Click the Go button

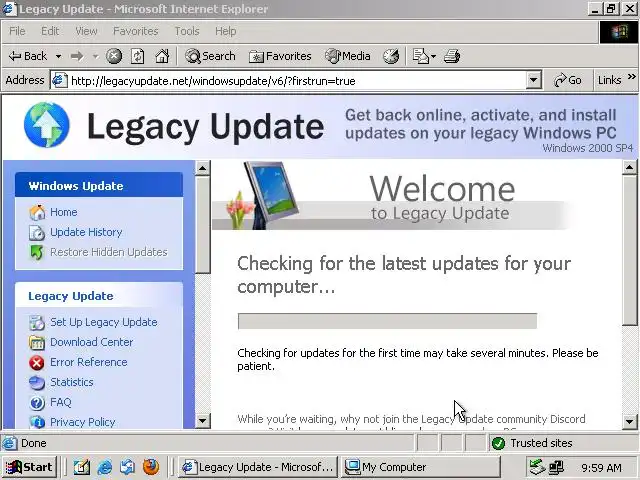point(567,80)
